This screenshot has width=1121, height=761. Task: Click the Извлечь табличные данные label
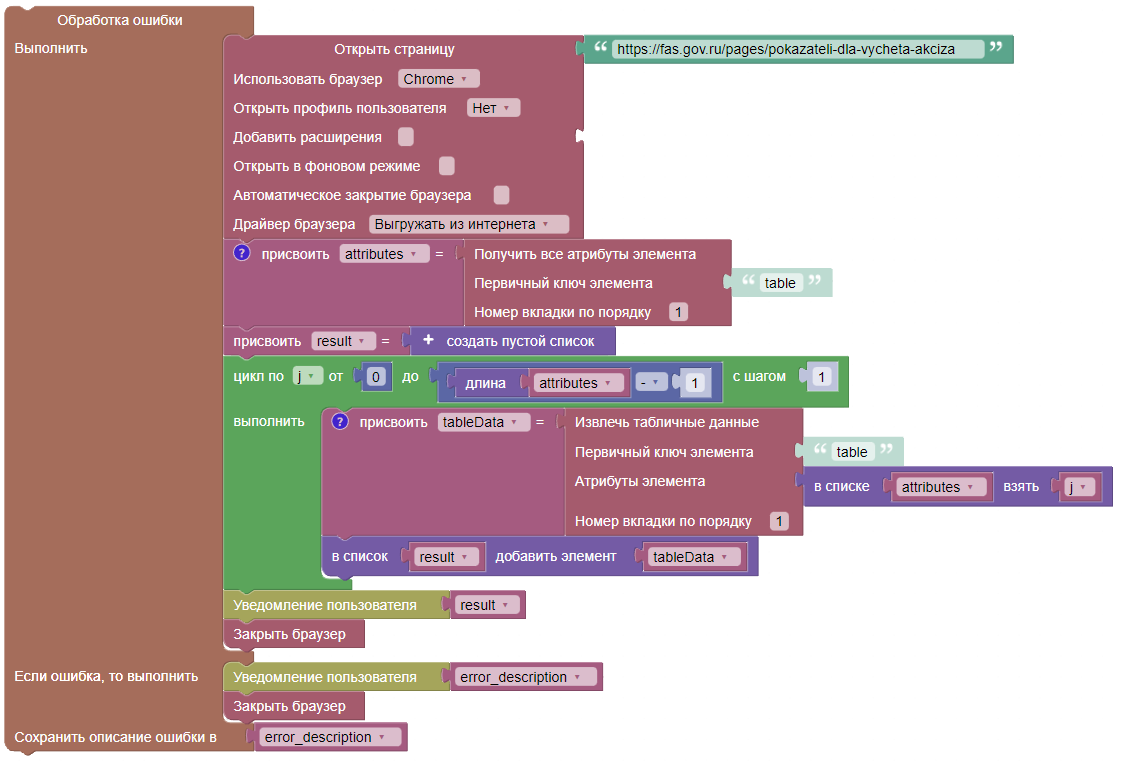click(667, 422)
